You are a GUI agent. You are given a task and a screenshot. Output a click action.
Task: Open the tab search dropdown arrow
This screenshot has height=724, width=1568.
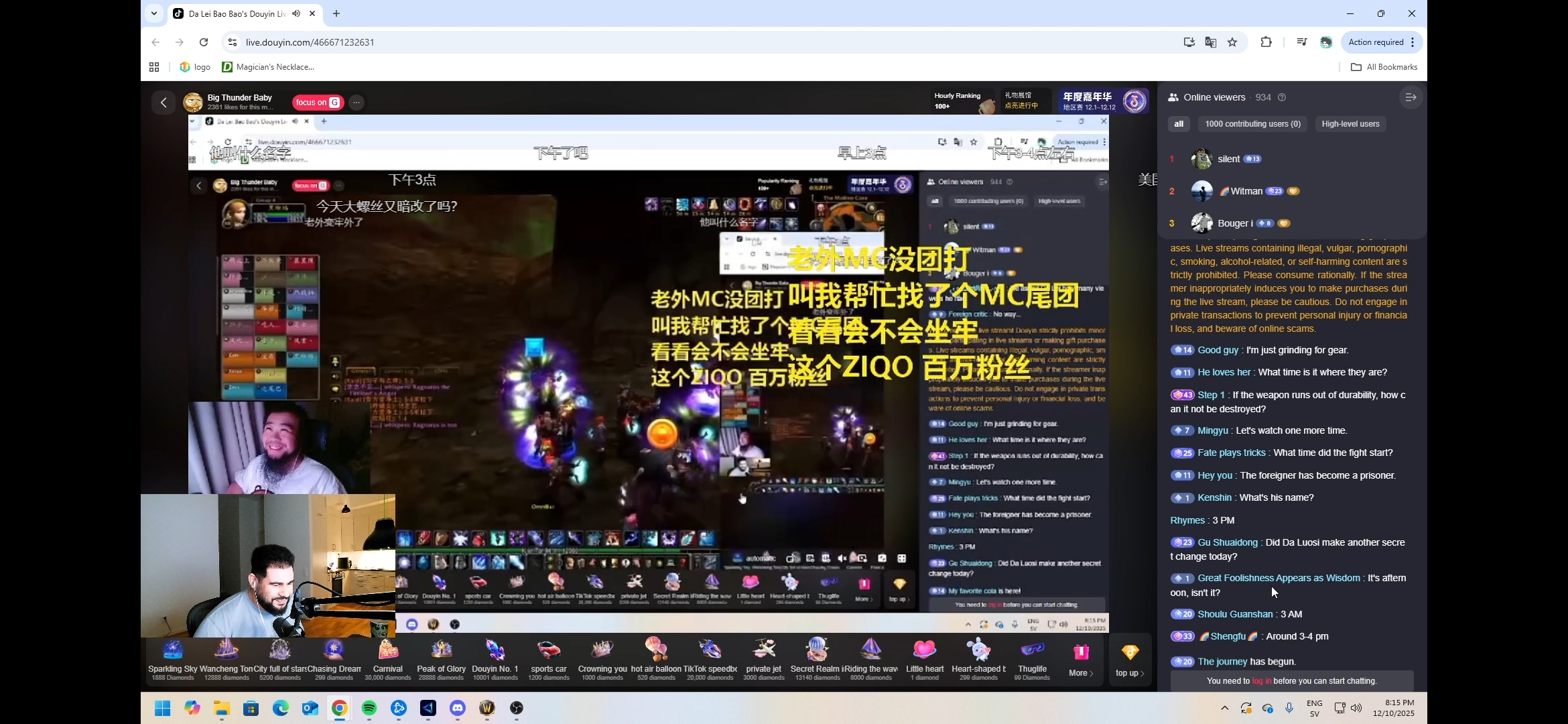pyautogui.click(x=154, y=13)
